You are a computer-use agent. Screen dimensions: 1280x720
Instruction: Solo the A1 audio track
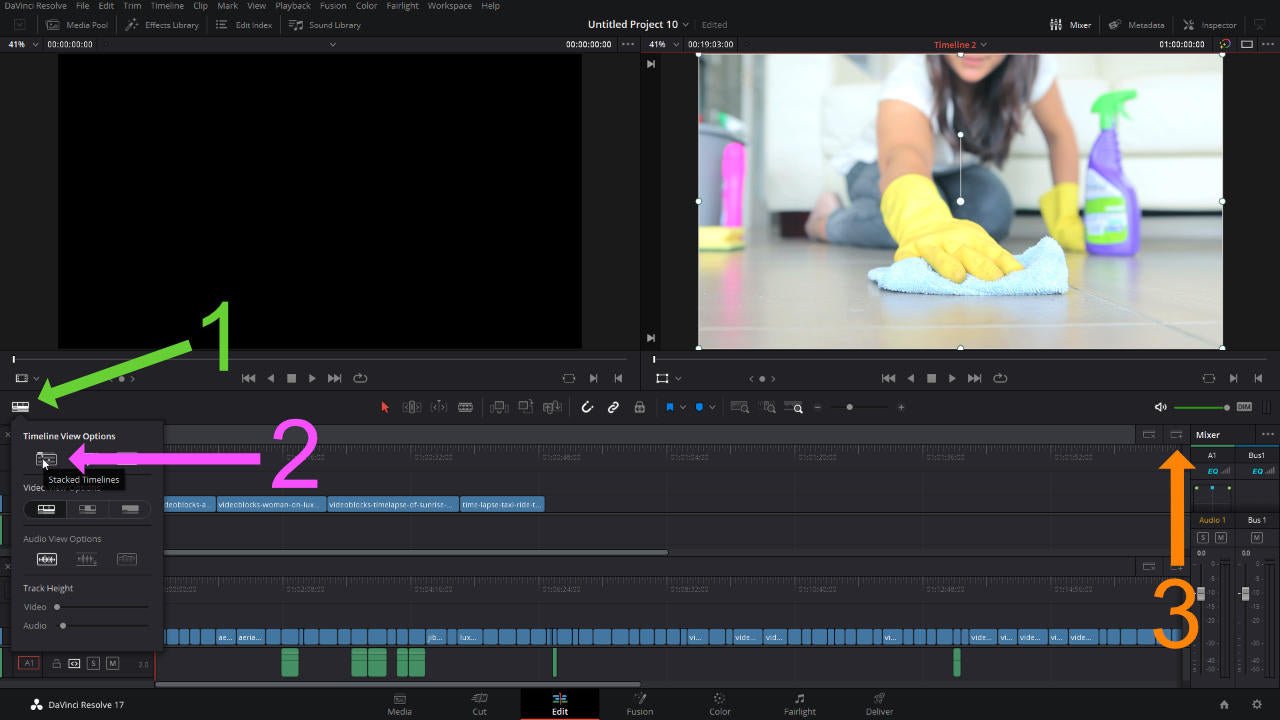(93, 663)
